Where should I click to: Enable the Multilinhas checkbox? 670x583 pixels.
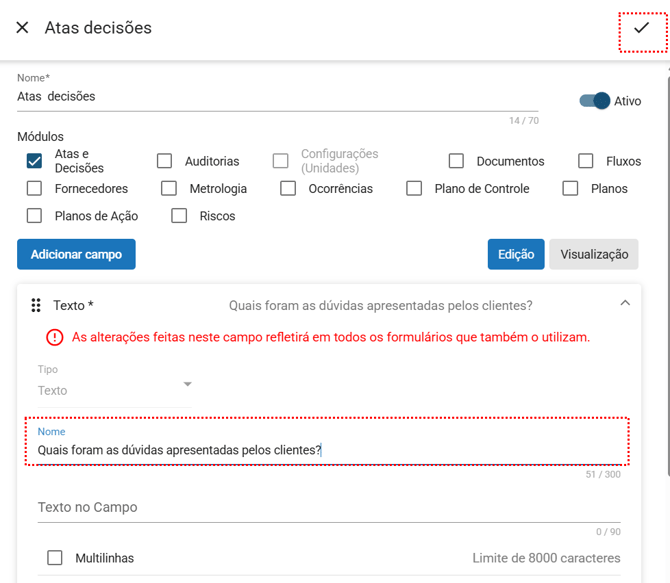click(x=55, y=558)
